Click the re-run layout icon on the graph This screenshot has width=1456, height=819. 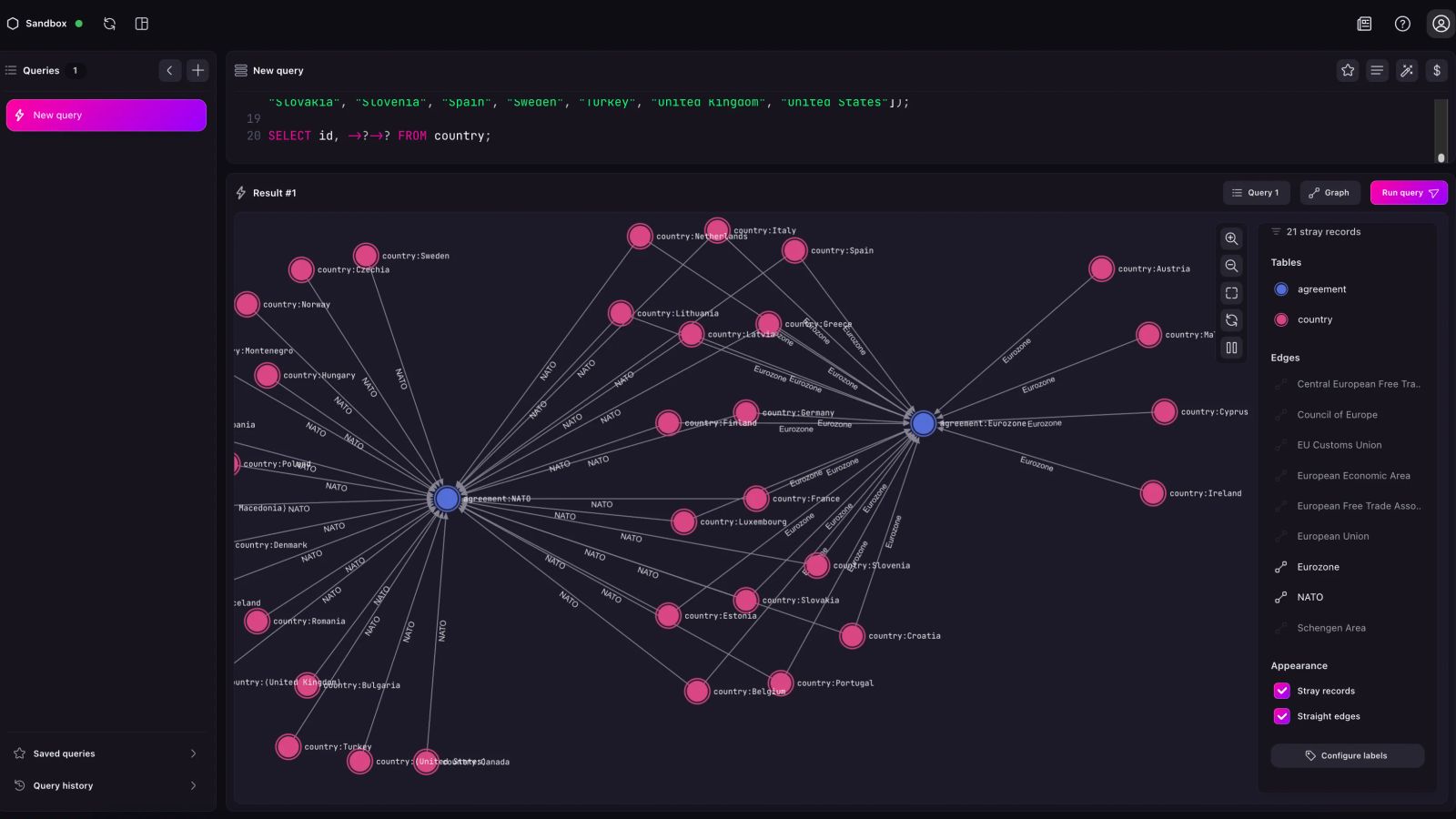click(x=1231, y=320)
